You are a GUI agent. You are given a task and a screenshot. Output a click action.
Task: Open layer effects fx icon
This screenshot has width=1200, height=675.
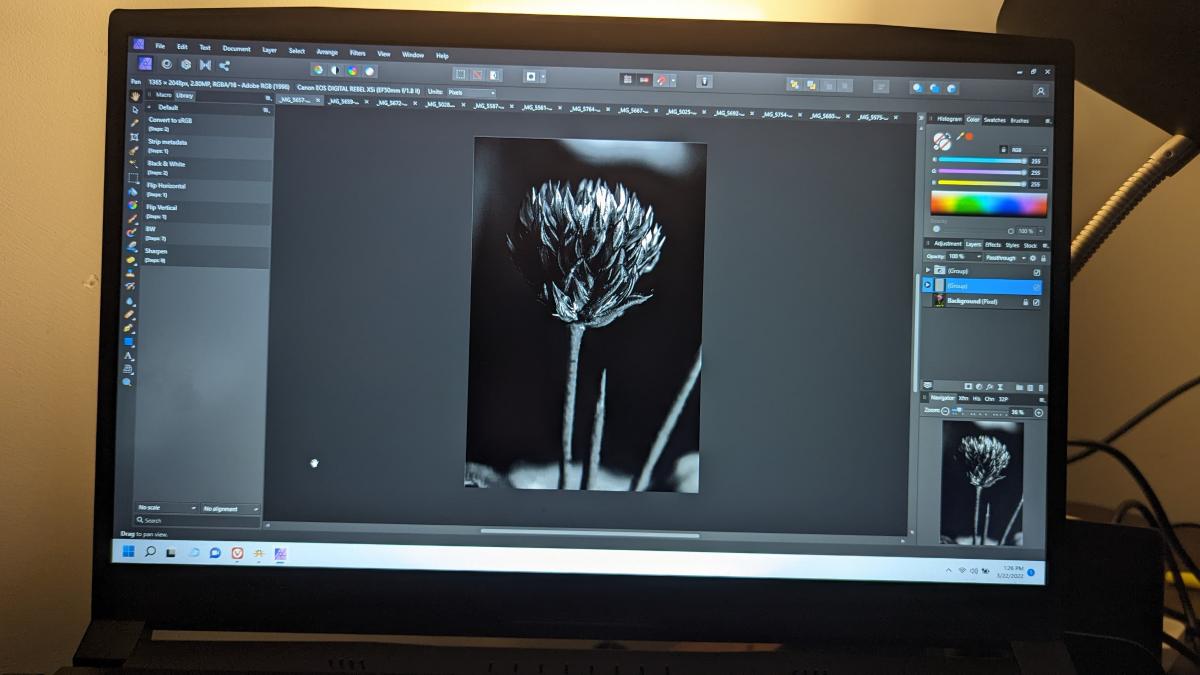click(989, 387)
